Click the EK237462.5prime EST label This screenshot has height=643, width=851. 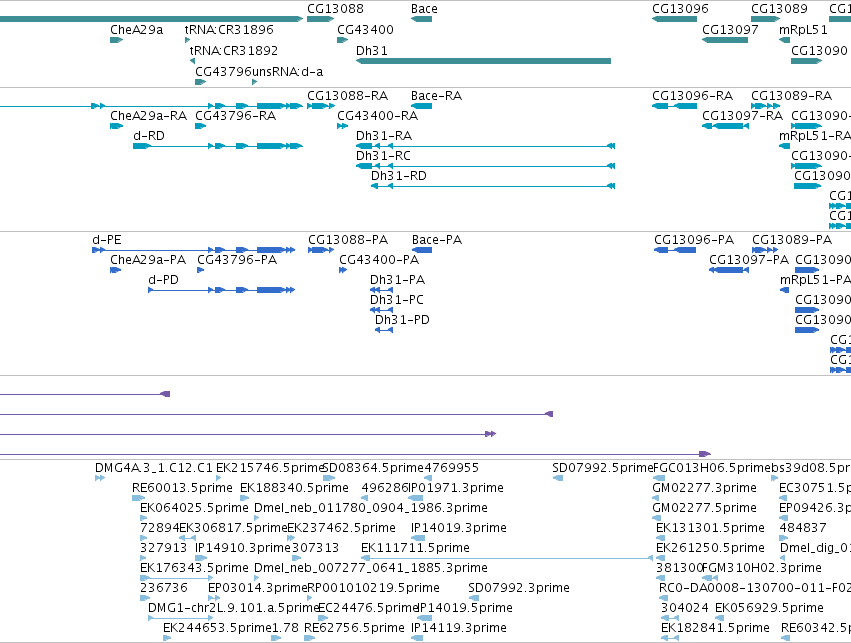point(341,528)
